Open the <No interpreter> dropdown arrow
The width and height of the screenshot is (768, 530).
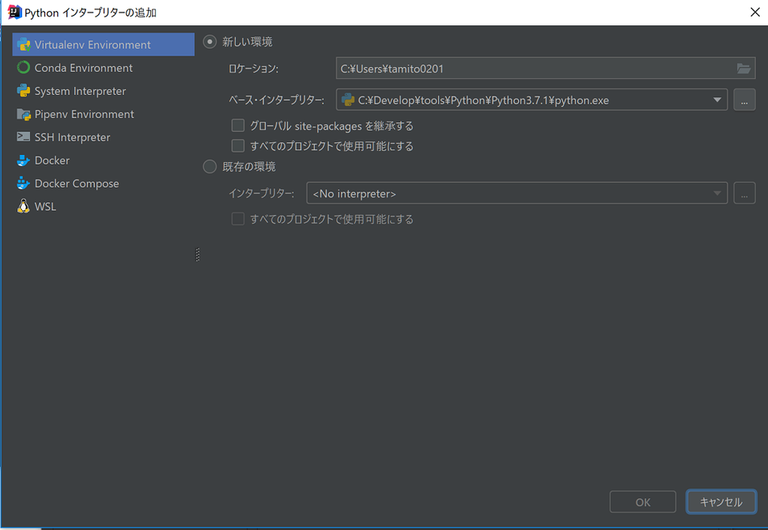pyautogui.click(x=717, y=193)
